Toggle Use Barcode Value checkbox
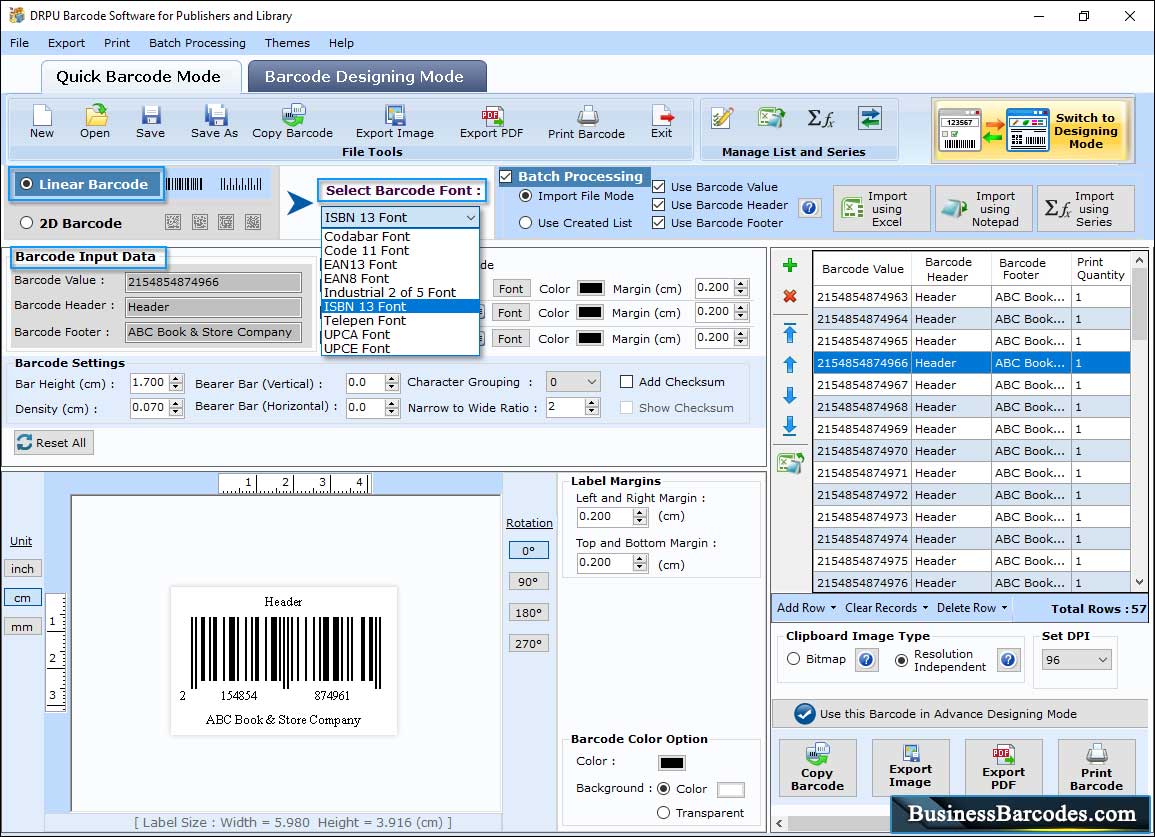 (659, 187)
